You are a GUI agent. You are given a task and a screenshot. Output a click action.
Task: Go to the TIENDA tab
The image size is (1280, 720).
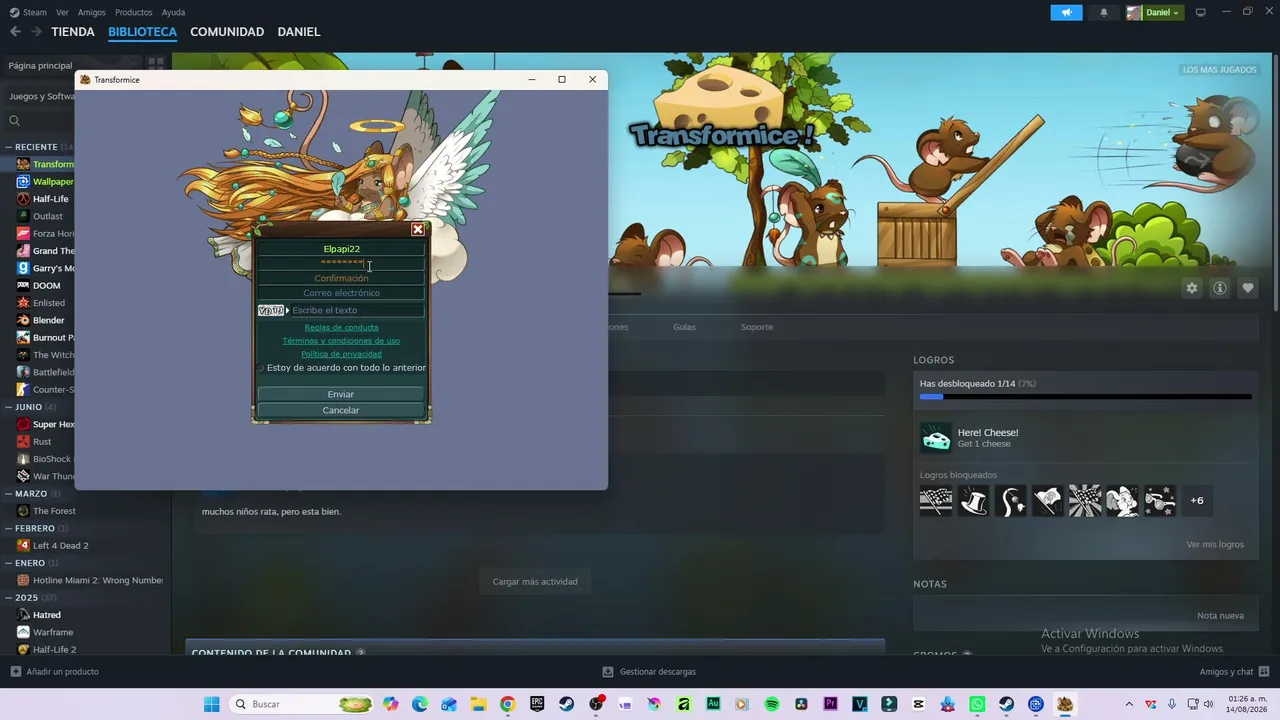tap(73, 32)
